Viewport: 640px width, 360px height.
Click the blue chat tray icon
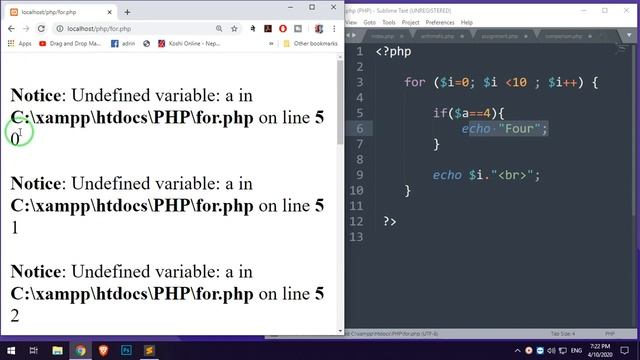540,351
